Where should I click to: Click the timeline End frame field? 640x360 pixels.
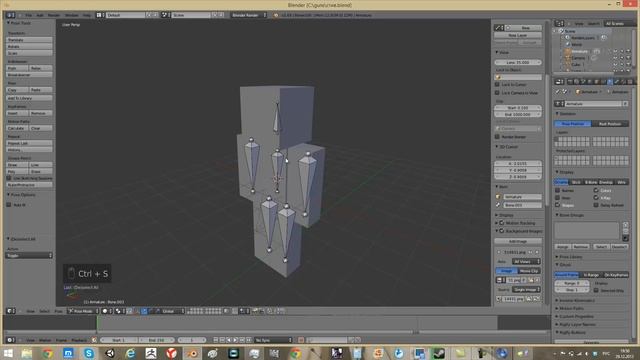pos(156,340)
